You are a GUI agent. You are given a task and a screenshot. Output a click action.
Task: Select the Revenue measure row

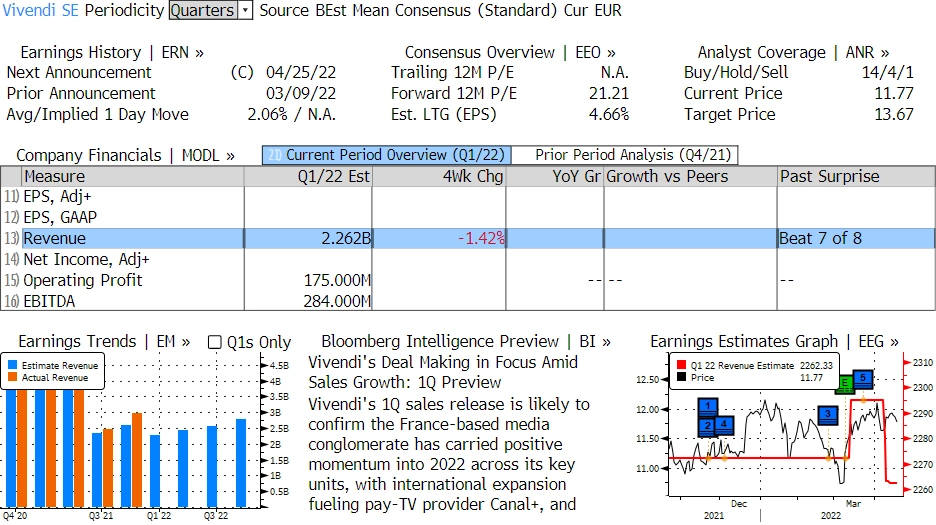click(467, 238)
